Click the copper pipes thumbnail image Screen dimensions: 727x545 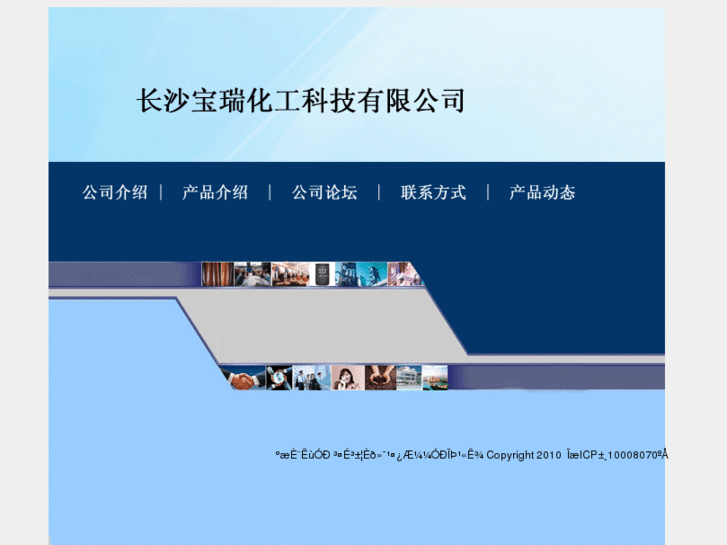pyautogui.click(x=217, y=274)
